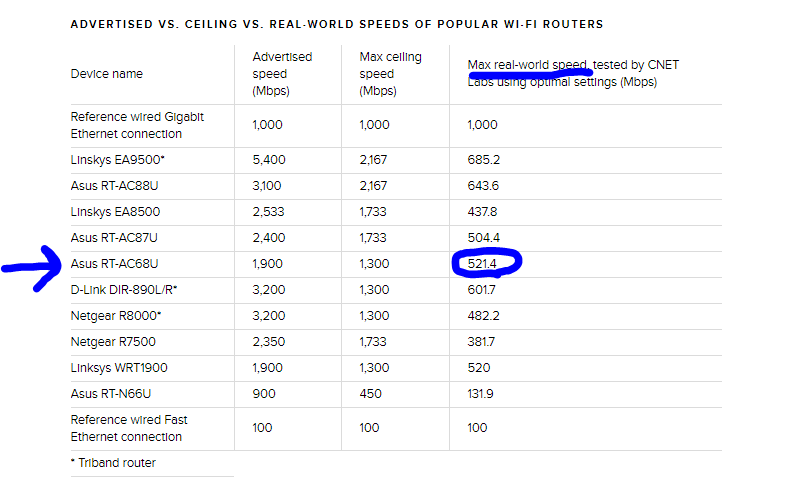Click the 504.4 real-world speed value
Viewport: 795px width, 480px height.
pyautogui.click(x=484, y=238)
